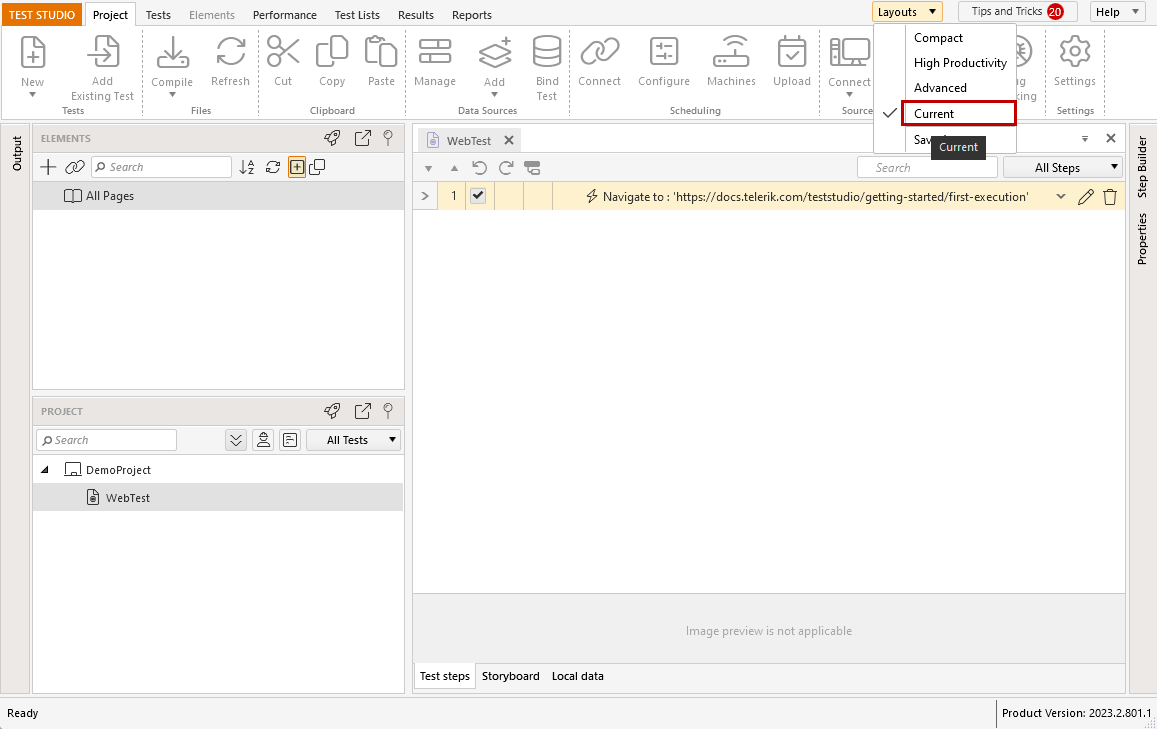The image size is (1157, 729).
Task: Click the rocket icon in Elements header
Action: [x=332, y=138]
